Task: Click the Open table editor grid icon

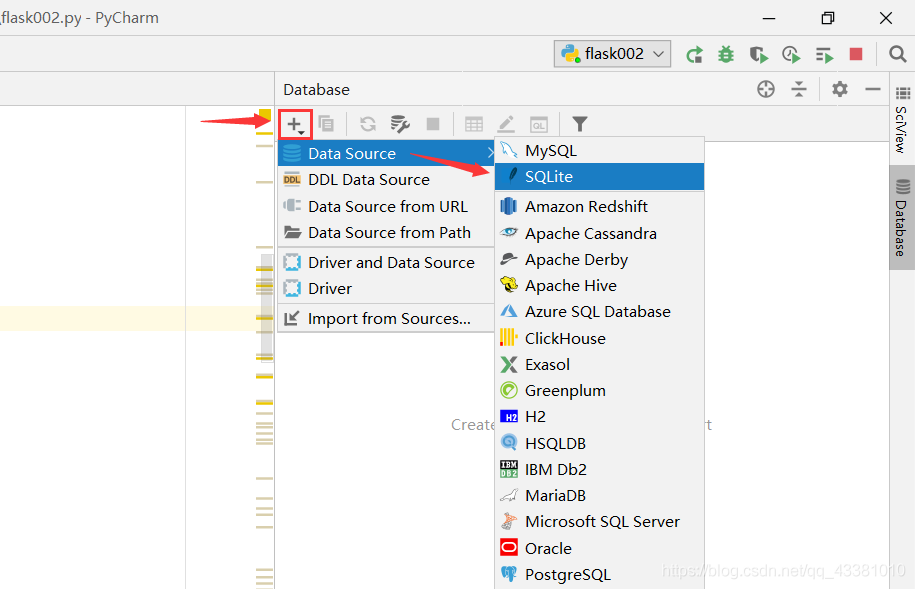Action: click(x=474, y=124)
